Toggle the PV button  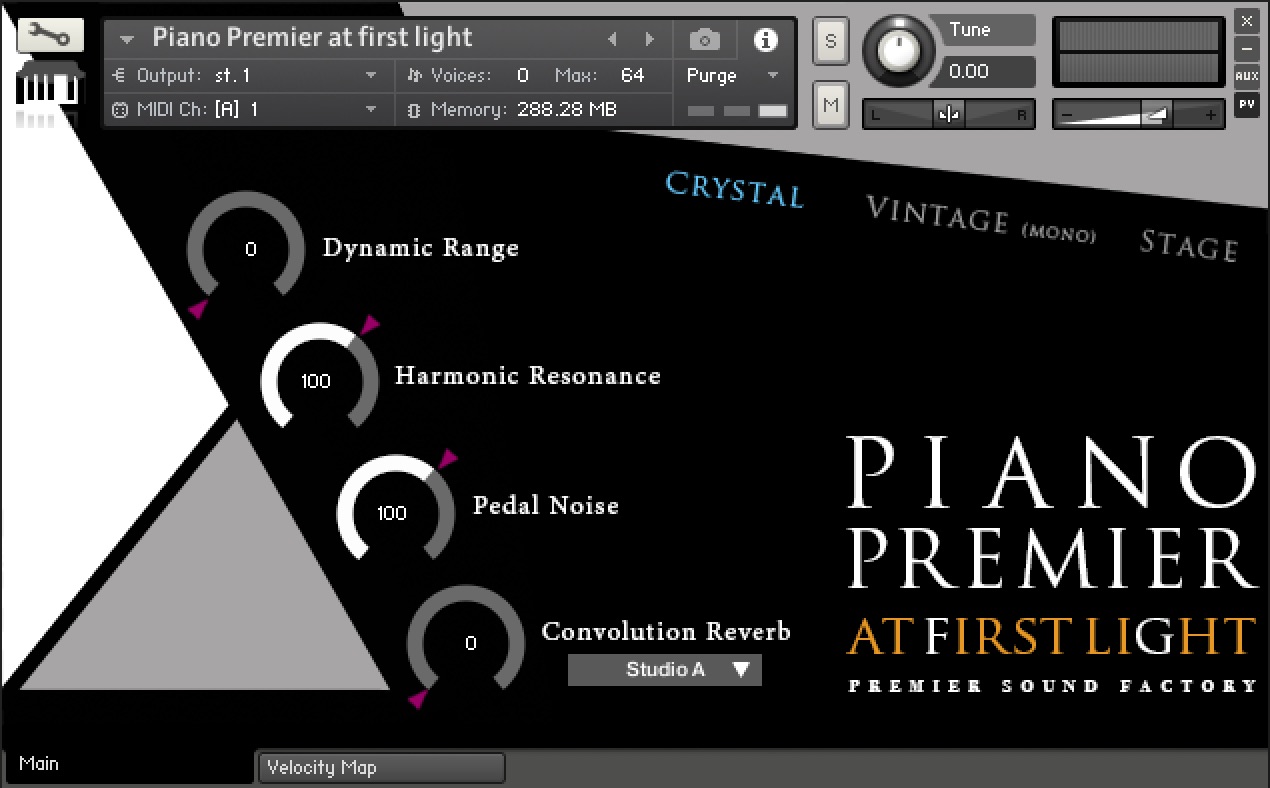coord(1246,104)
